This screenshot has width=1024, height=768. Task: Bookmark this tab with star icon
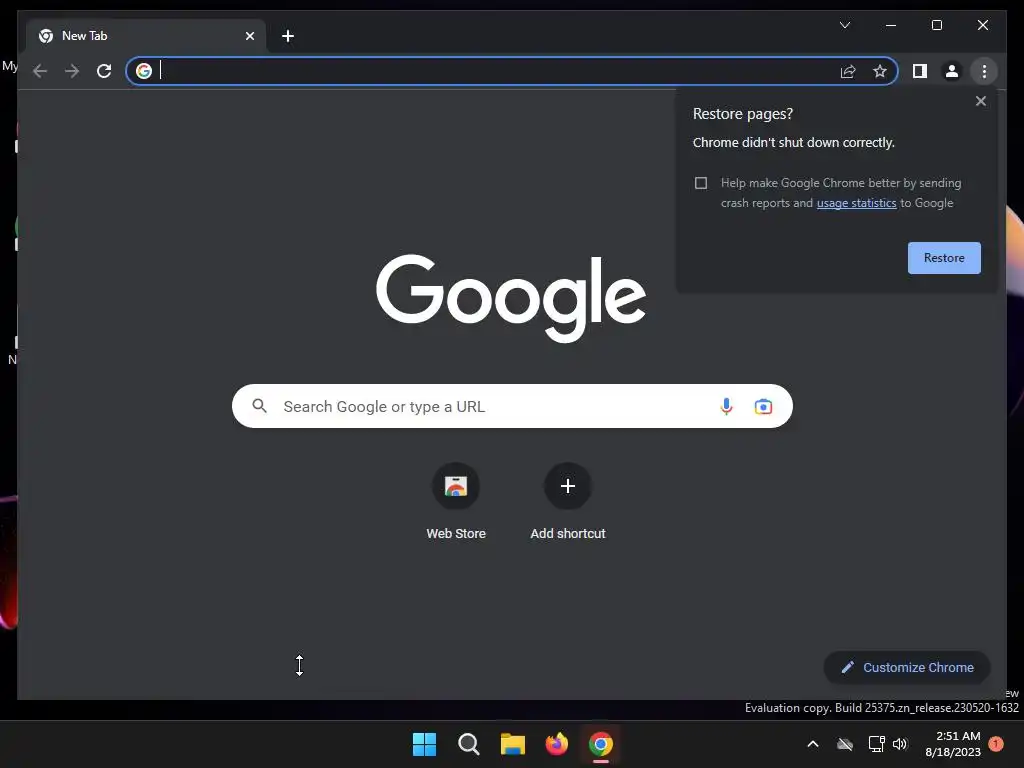pyautogui.click(x=880, y=71)
